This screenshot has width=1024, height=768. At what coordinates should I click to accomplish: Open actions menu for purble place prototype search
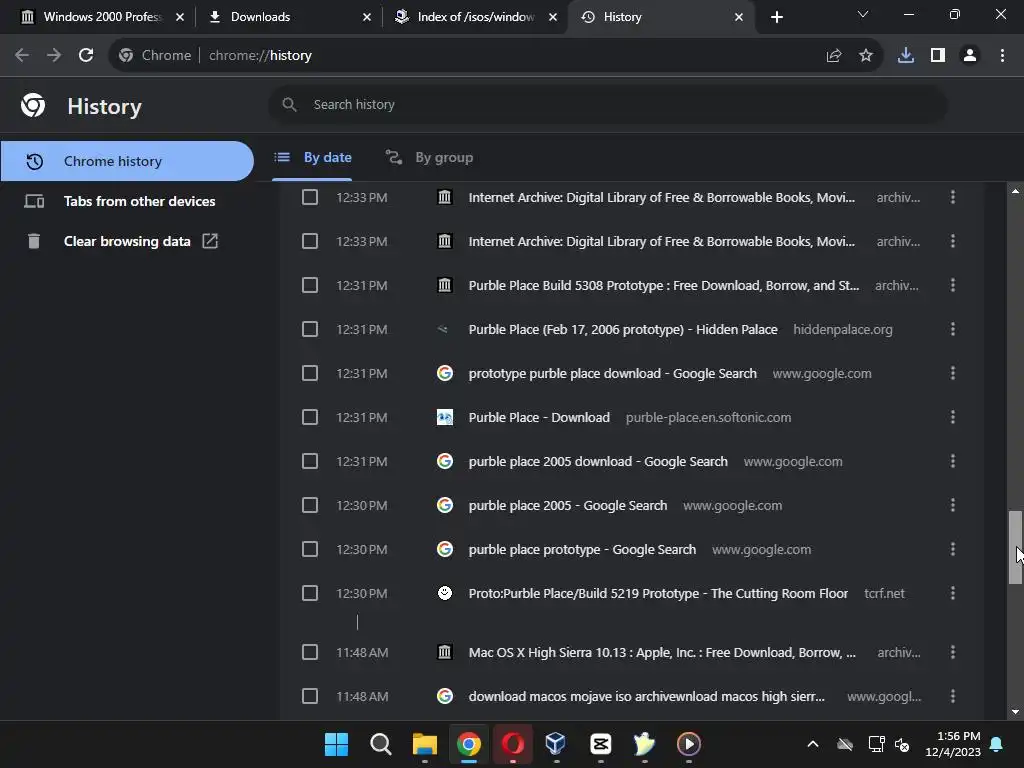[x=953, y=549]
